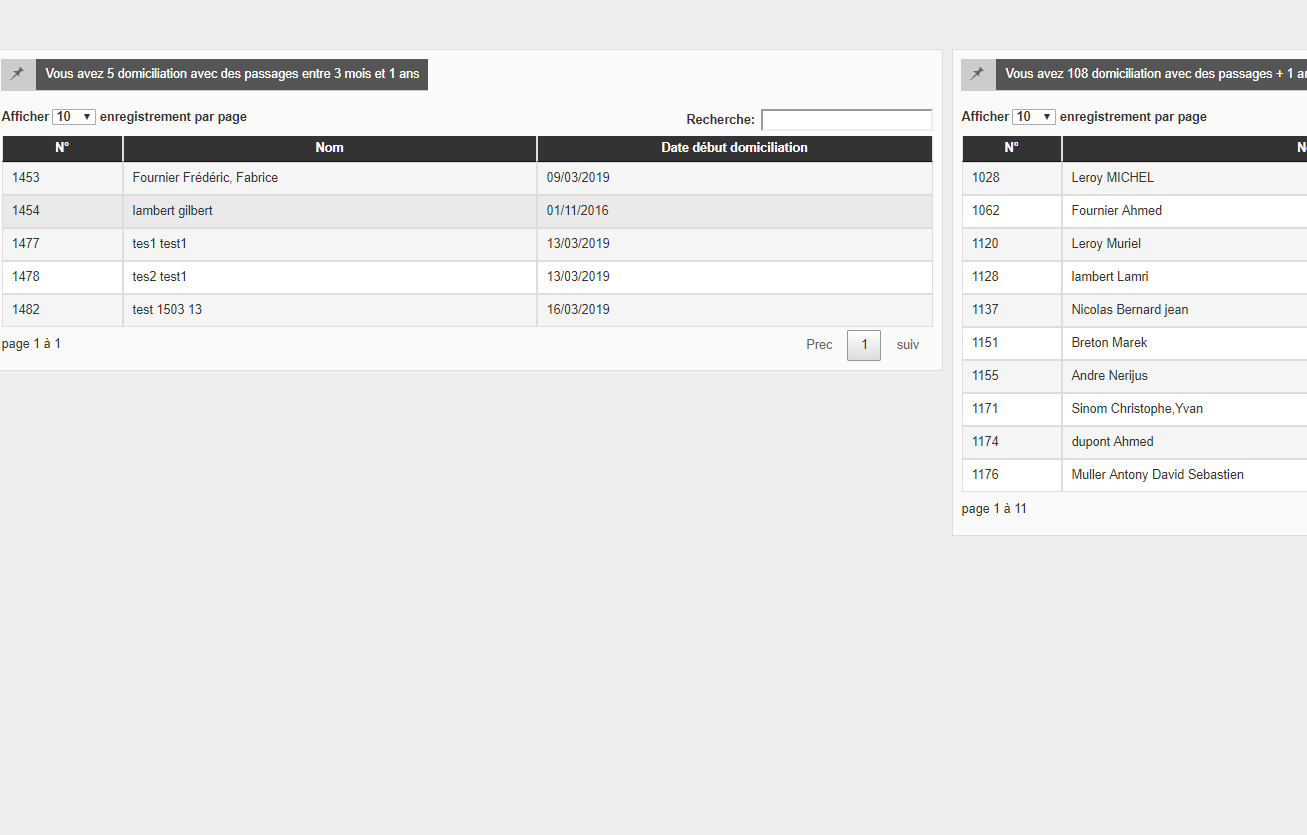Click number 1482 cell
1307x835 pixels.
click(62, 310)
